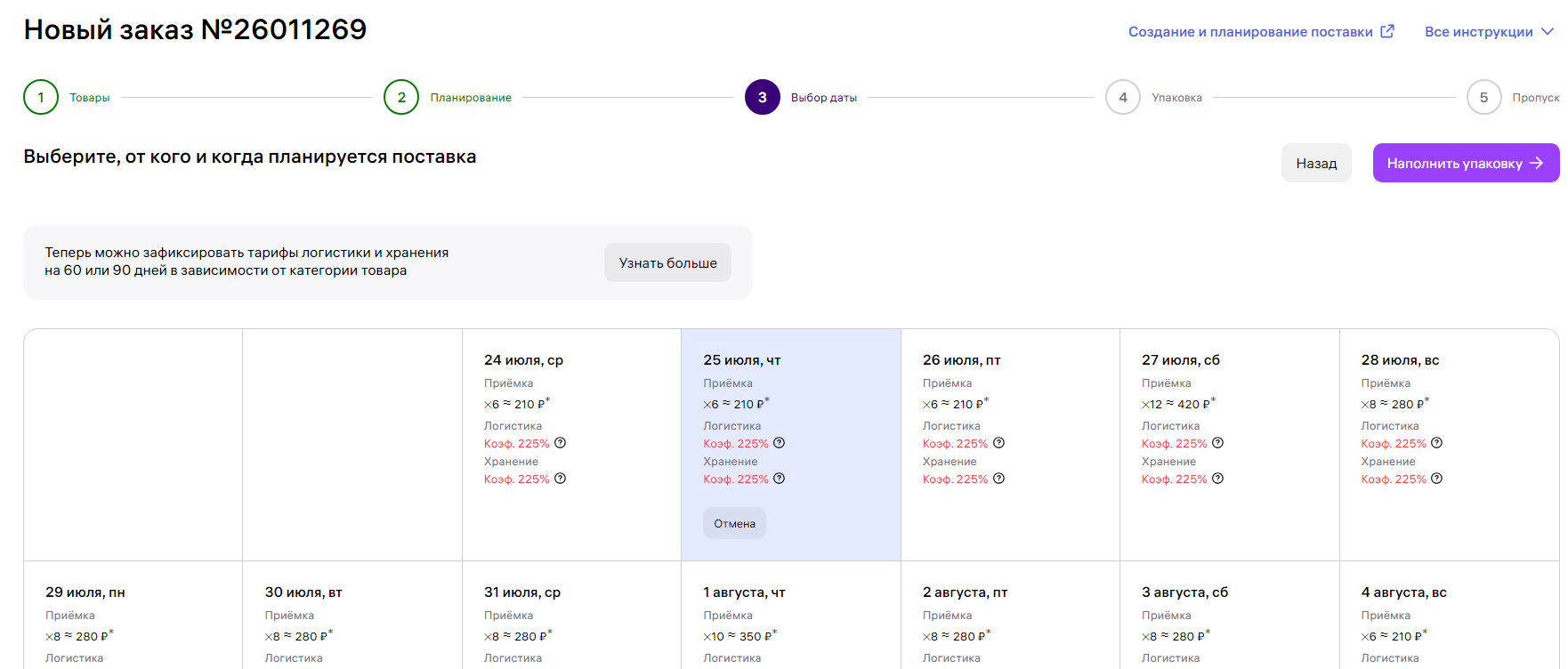
Task: Click storage coefficient help icon for 24 июля
Action: point(560,479)
